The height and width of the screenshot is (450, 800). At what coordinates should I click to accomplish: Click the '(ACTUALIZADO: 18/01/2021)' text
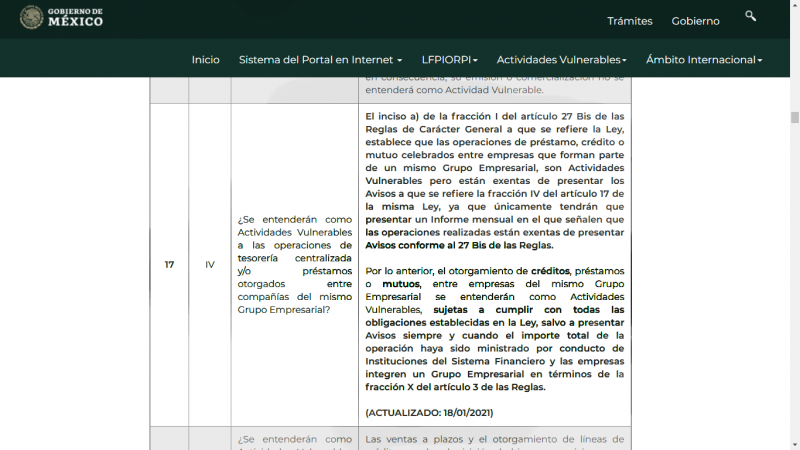tap(429, 412)
